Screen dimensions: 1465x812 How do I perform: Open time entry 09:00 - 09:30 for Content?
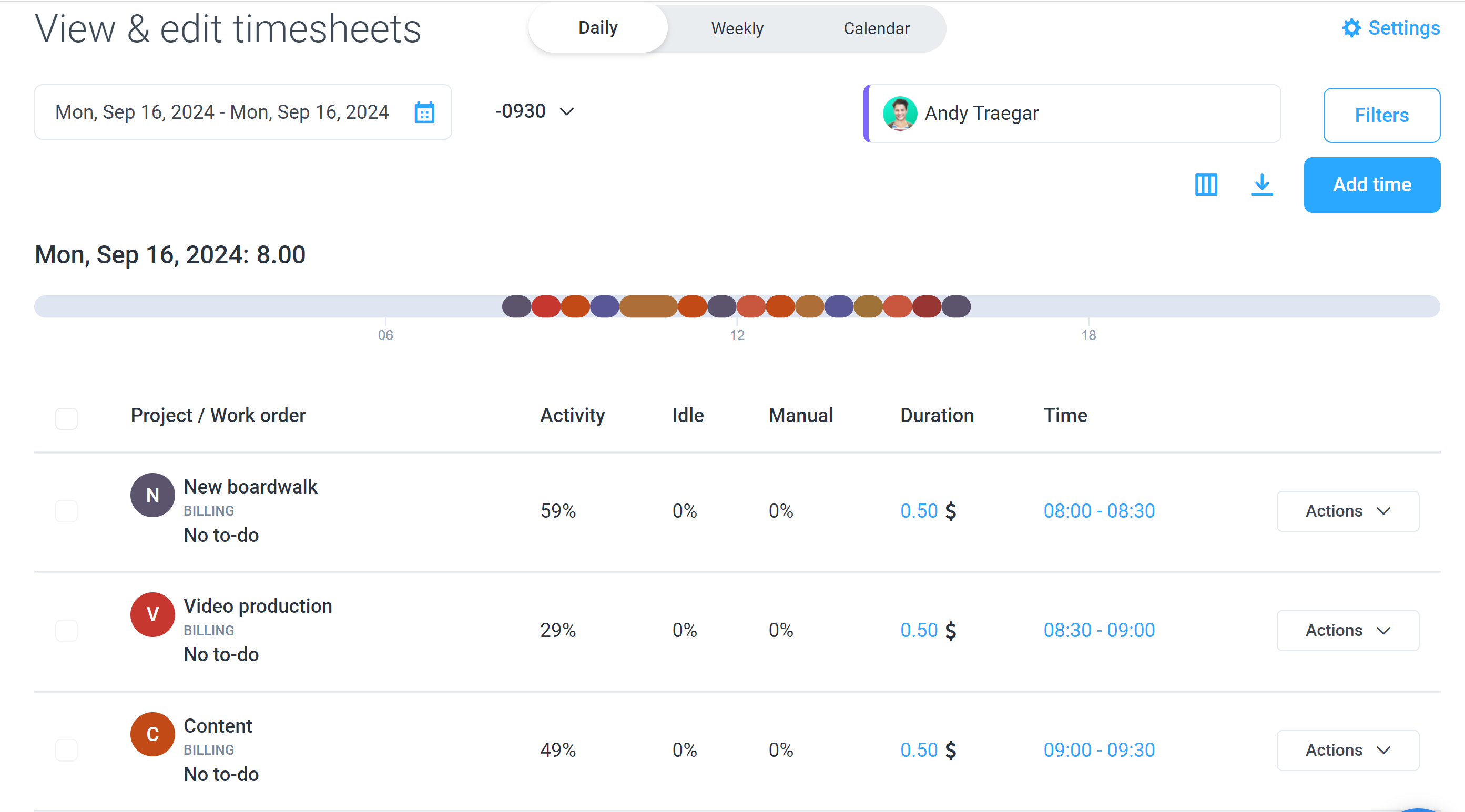pyautogui.click(x=1099, y=749)
